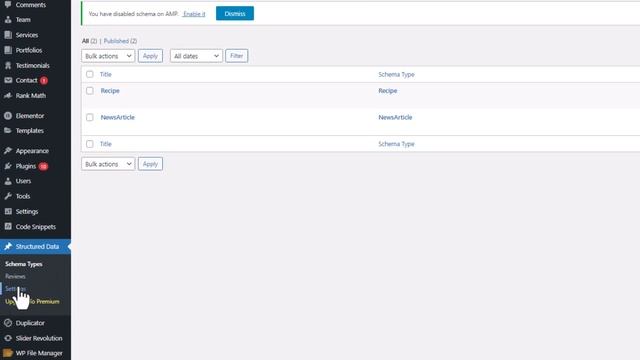
Task: Click the Code Snippets icon
Action: click(8, 227)
